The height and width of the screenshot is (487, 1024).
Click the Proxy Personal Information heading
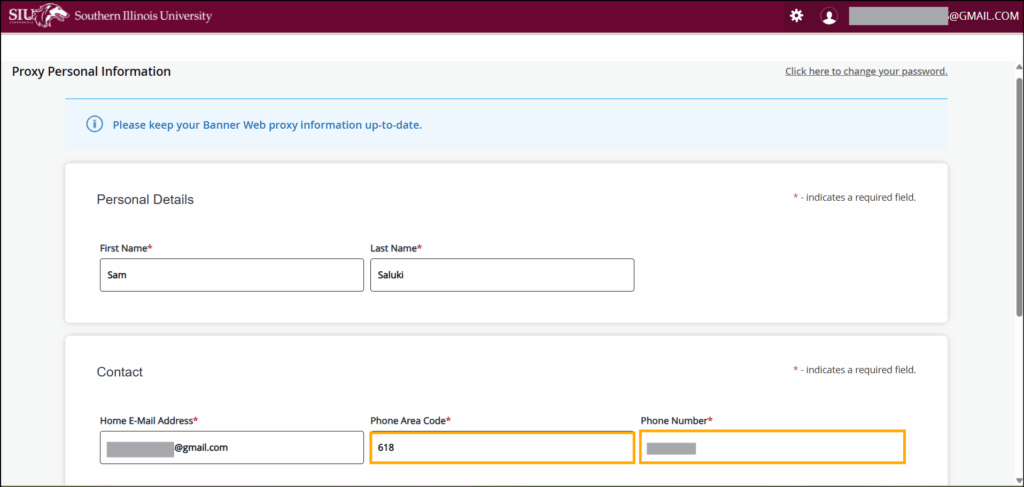click(x=91, y=72)
